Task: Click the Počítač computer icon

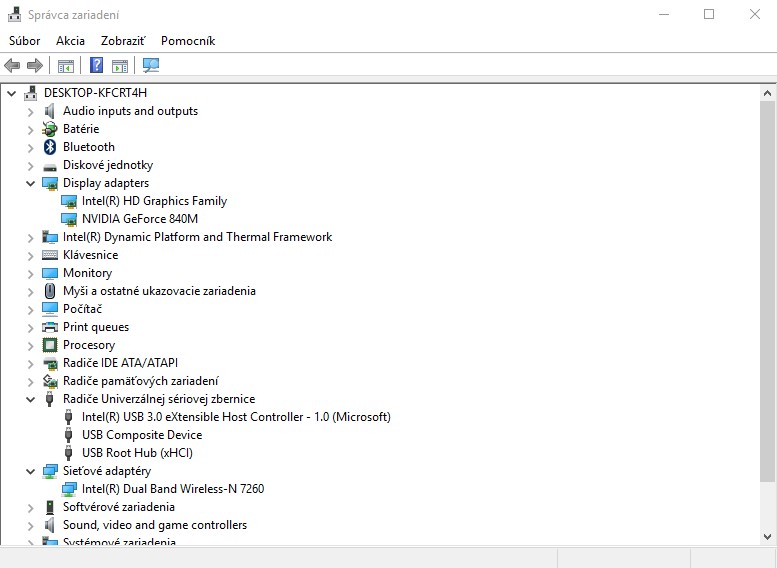Action: 50,309
